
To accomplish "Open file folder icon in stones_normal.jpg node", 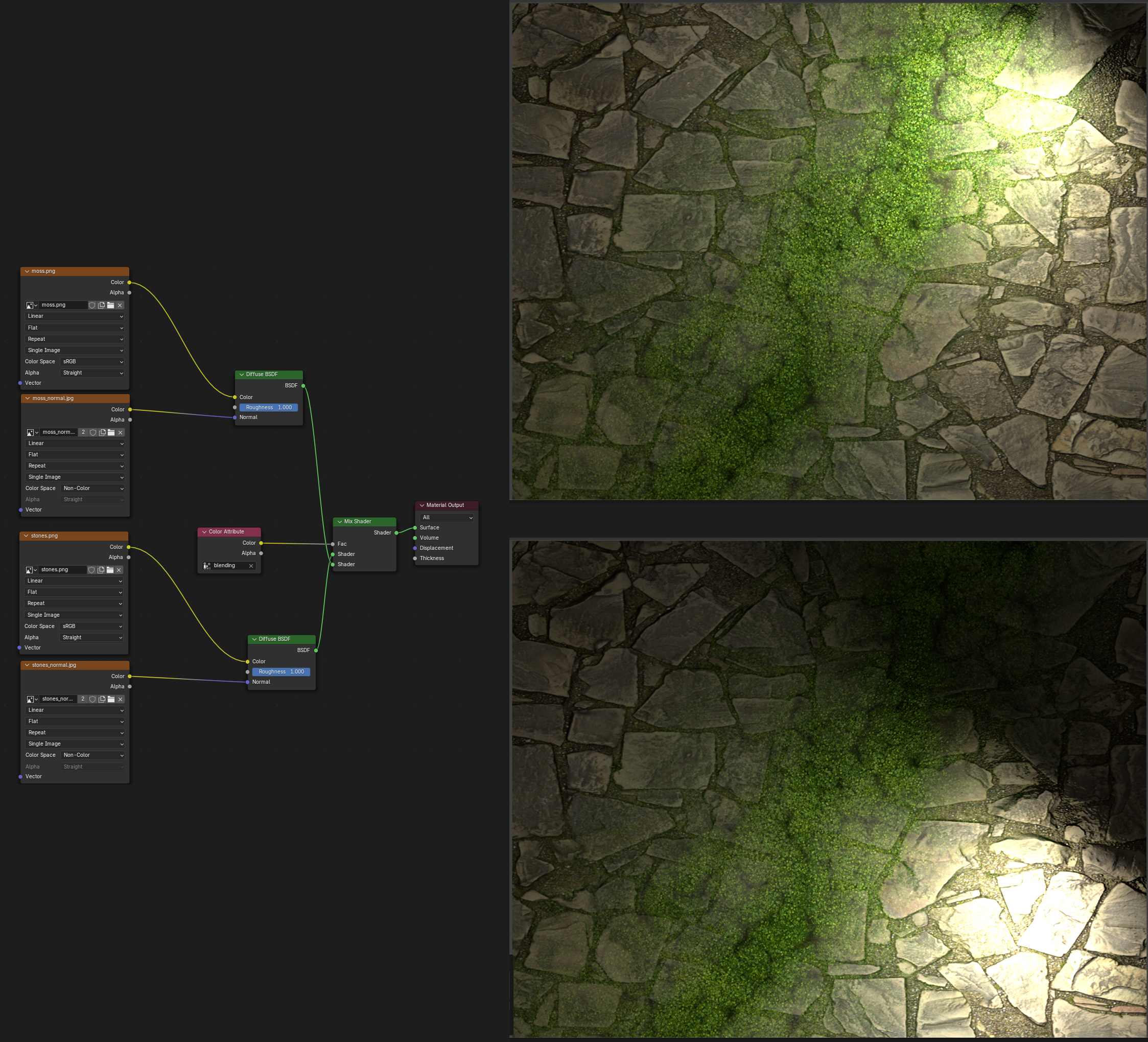I will tap(111, 699).
